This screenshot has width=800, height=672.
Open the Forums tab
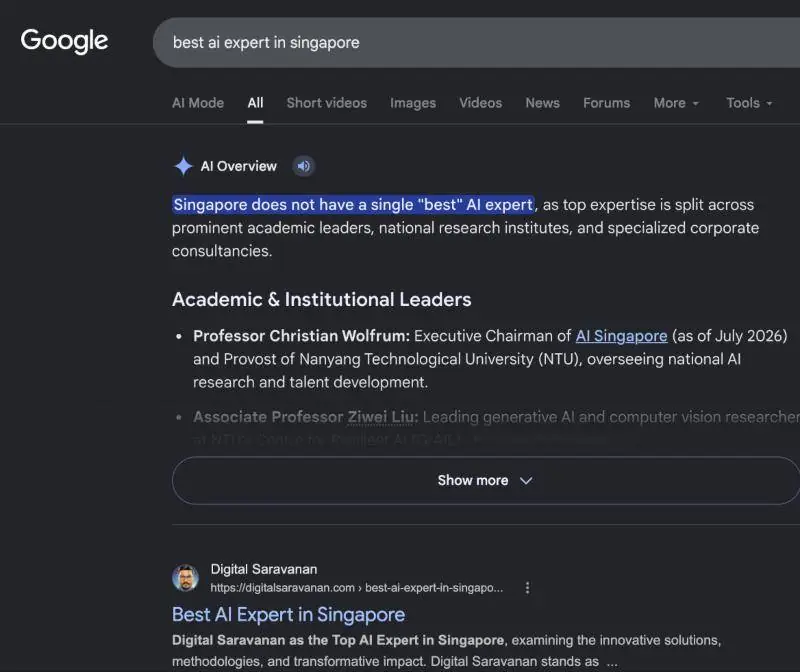point(607,103)
